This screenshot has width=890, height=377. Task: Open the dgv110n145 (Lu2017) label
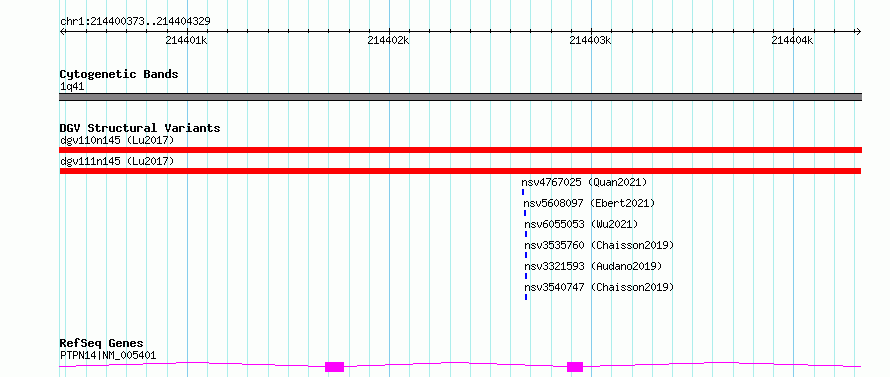117,140
